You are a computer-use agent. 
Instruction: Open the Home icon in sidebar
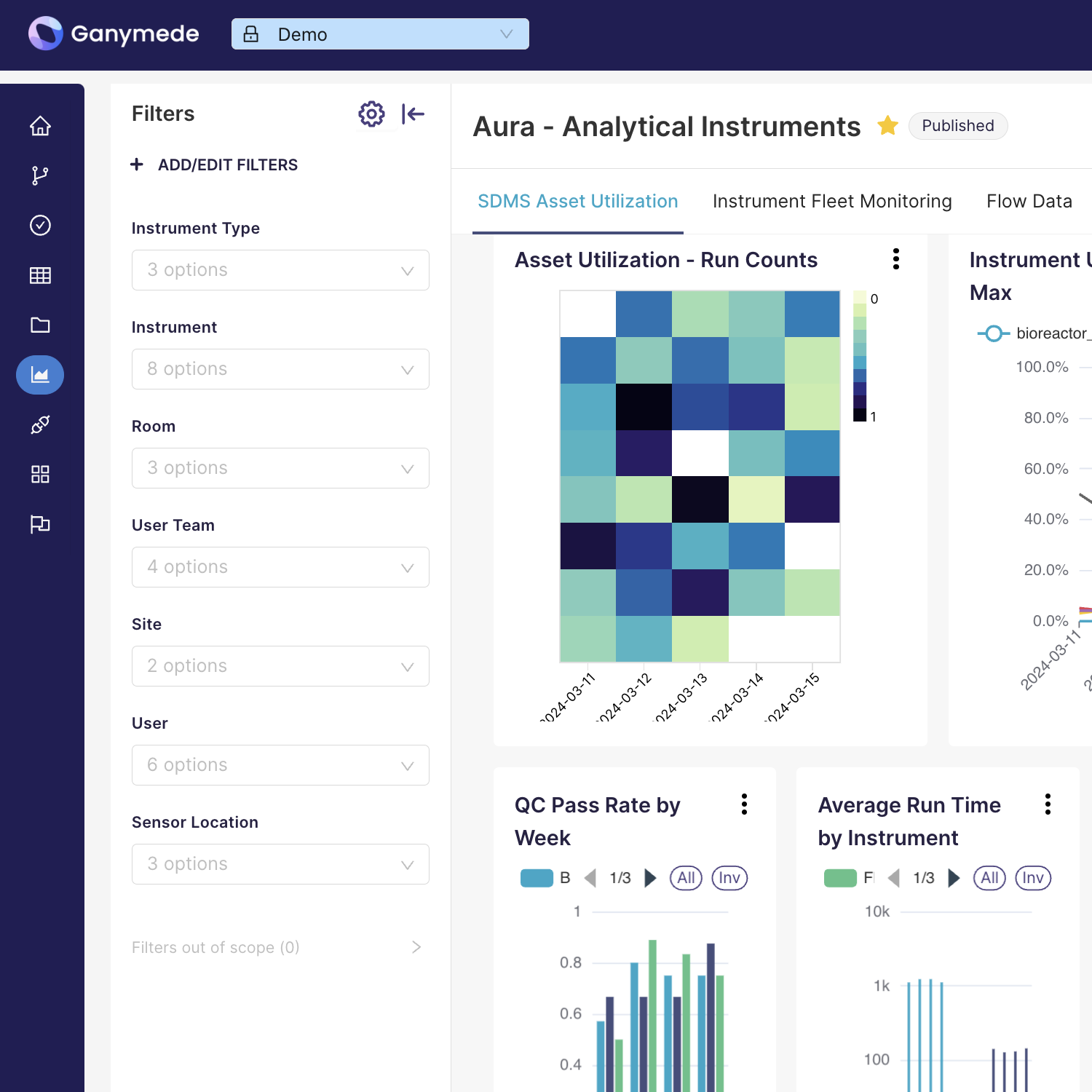click(40, 126)
